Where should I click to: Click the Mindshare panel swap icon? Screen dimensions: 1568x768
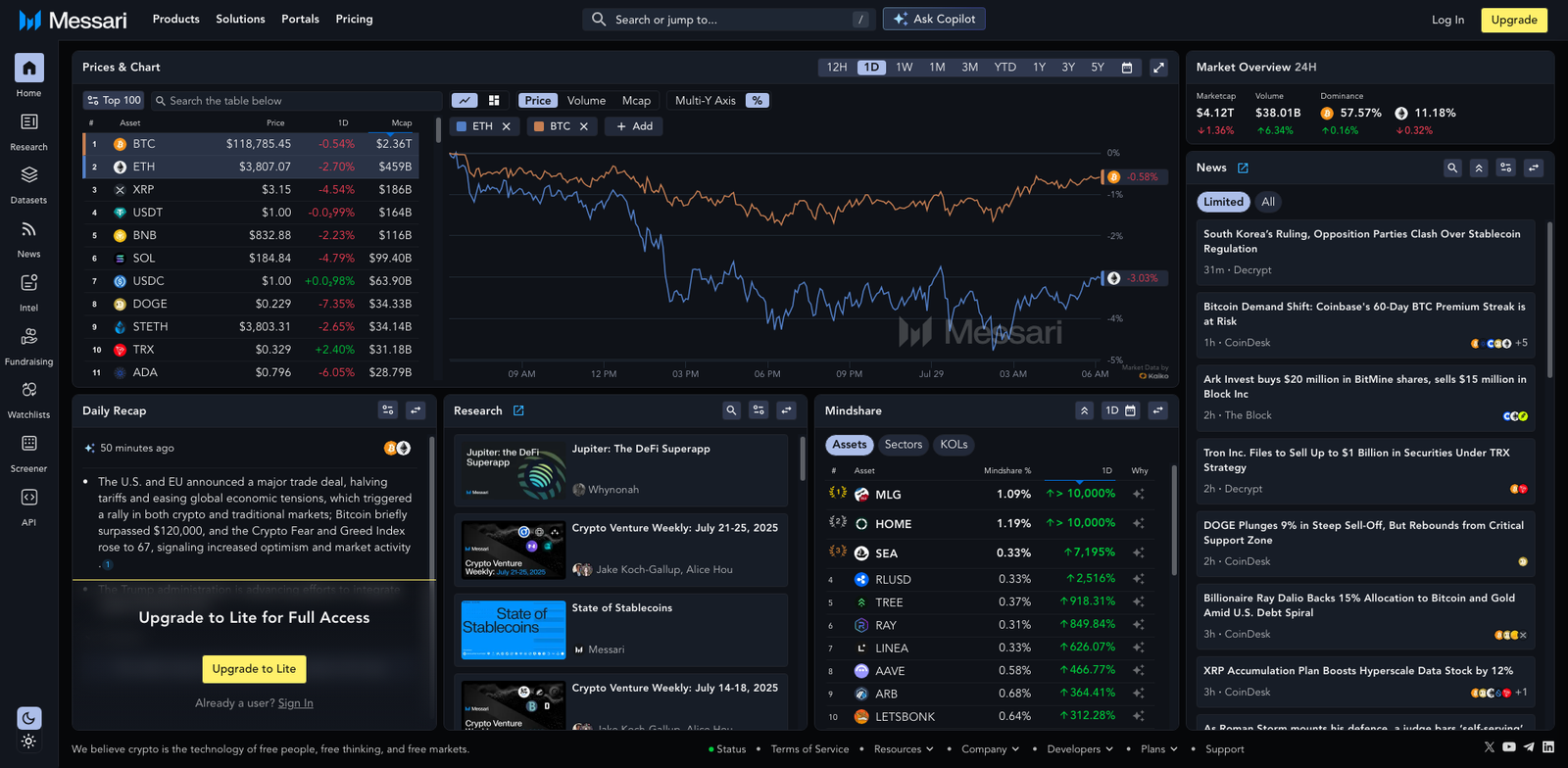tap(1158, 410)
